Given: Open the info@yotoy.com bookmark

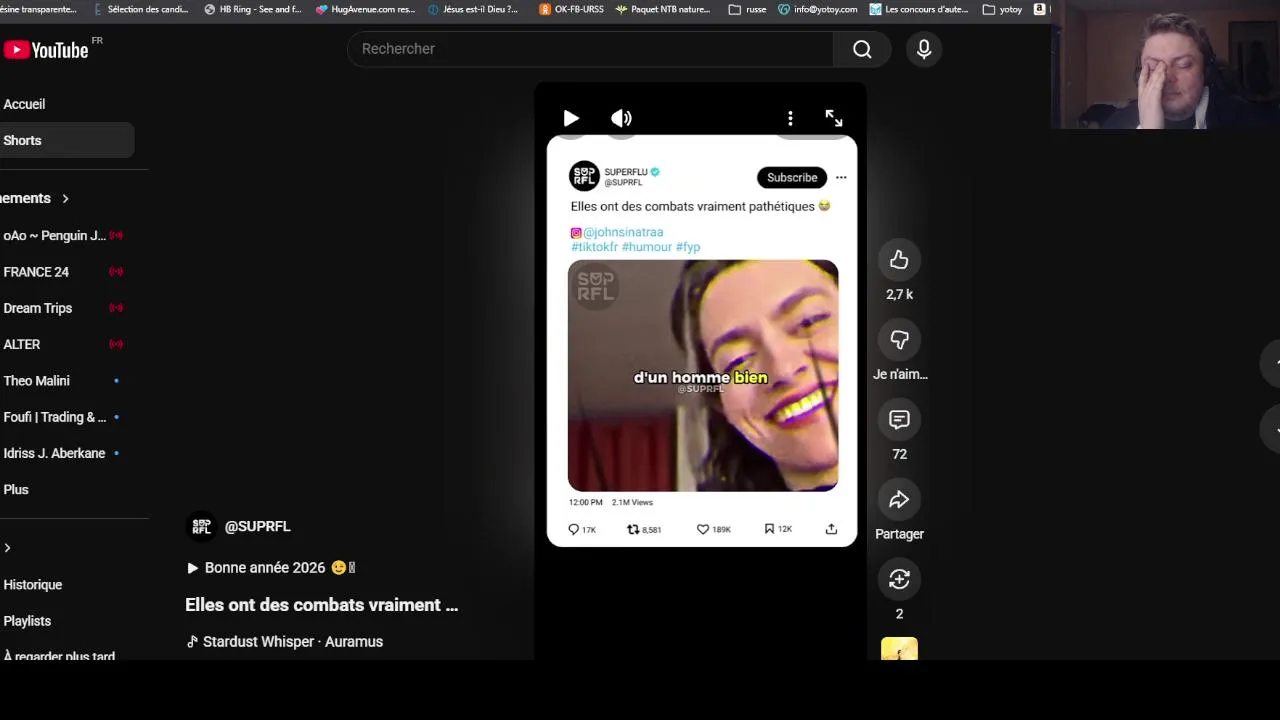Looking at the screenshot, I should coord(818,9).
